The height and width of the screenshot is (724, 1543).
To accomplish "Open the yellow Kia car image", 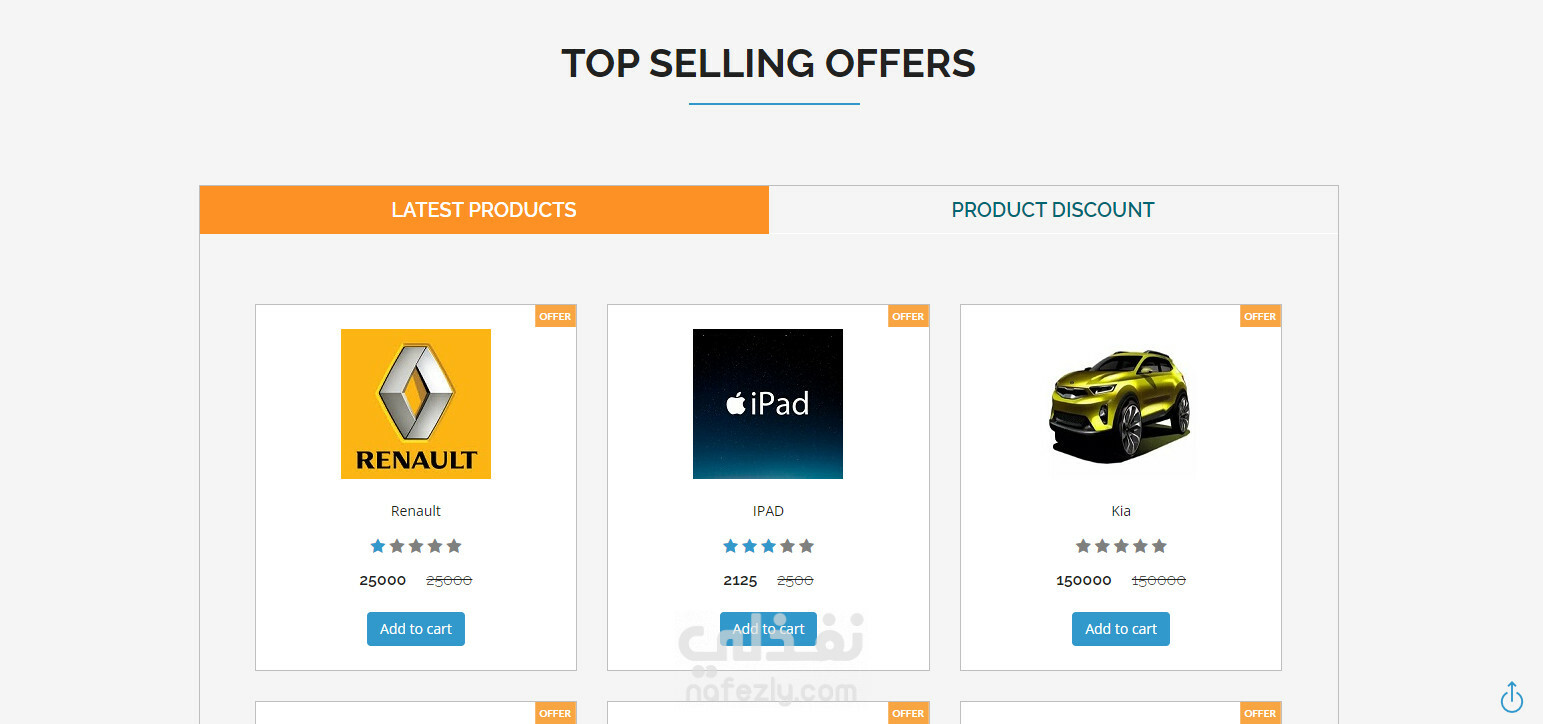I will (1121, 404).
